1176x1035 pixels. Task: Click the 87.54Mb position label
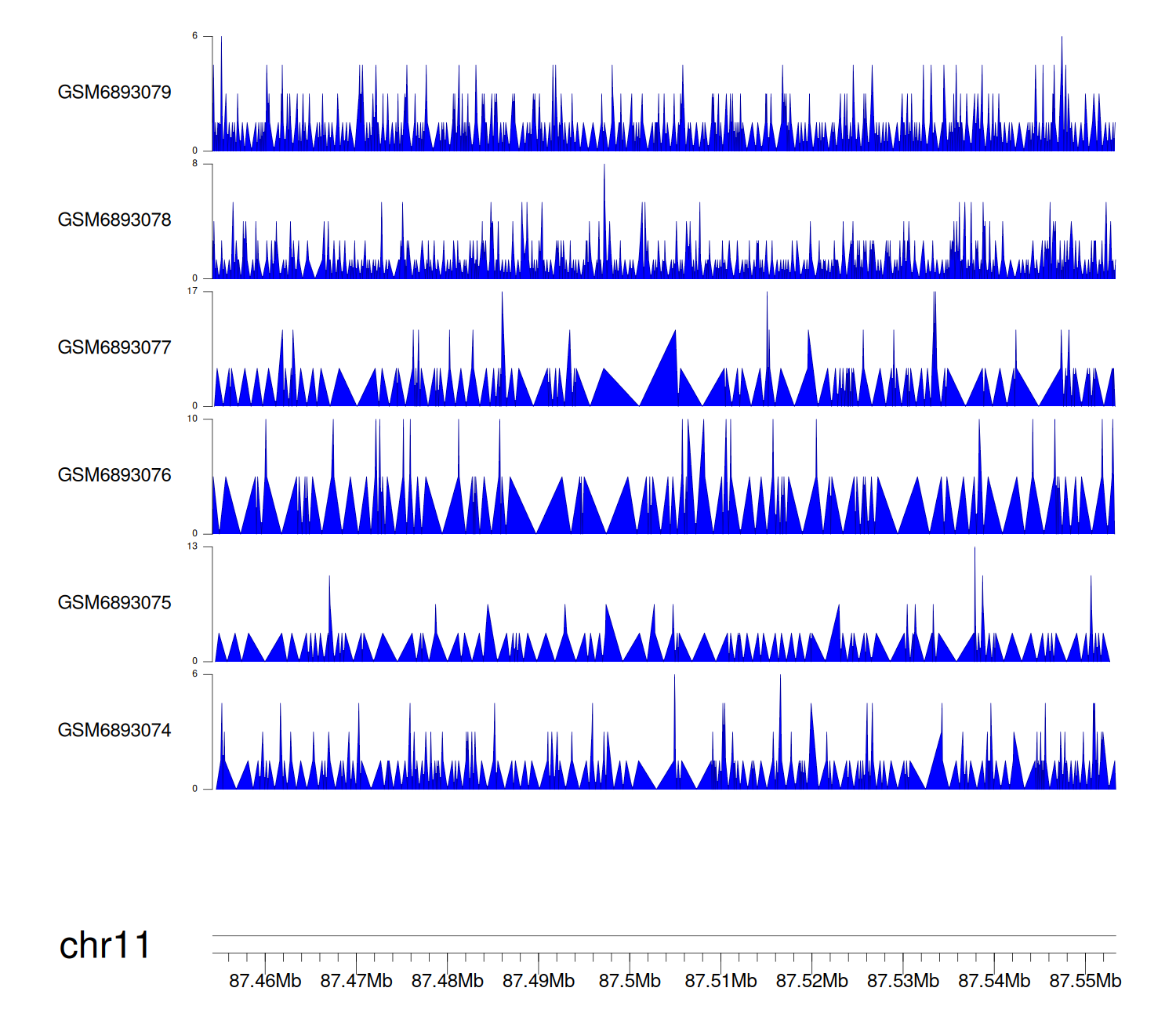[994, 981]
